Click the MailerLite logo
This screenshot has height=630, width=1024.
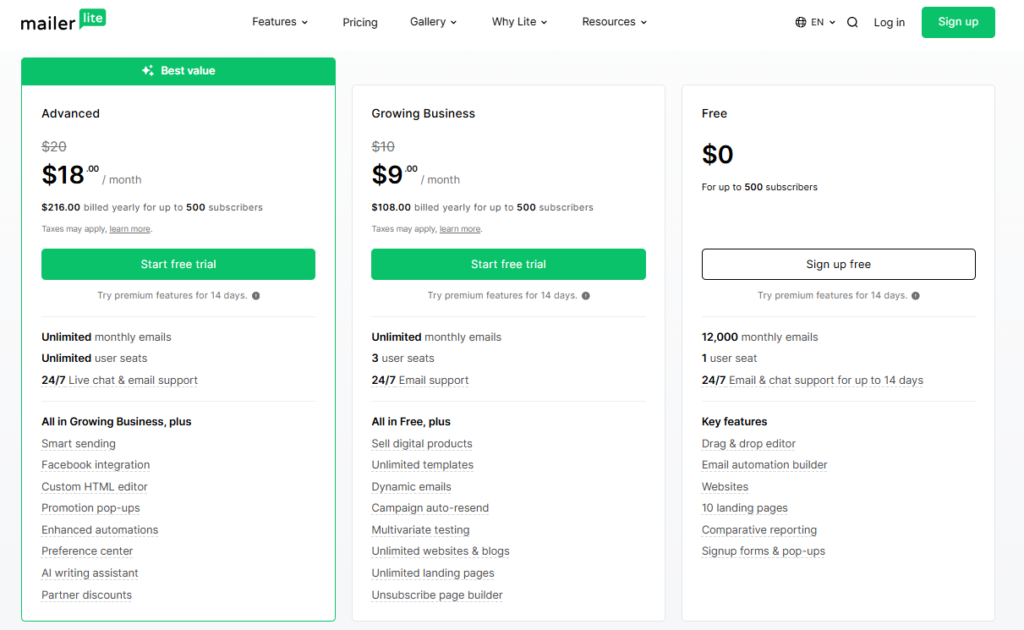click(63, 21)
